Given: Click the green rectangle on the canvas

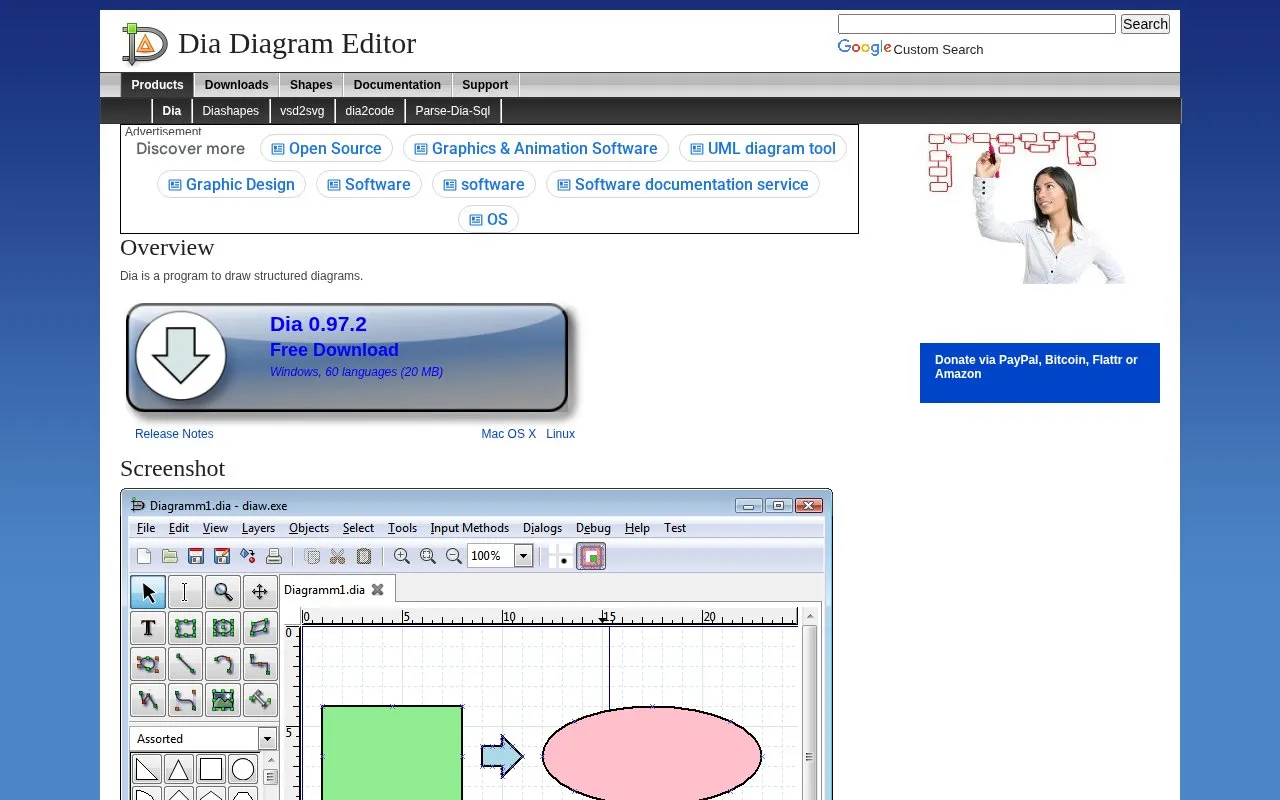Looking at the screenshot, I should (392, 752).
